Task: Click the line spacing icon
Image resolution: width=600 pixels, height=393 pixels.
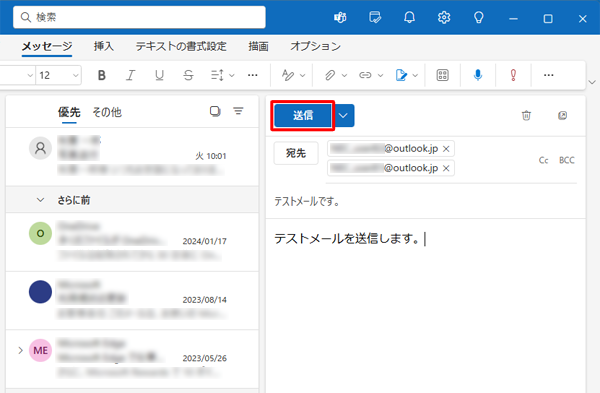Action: pyautogui.click(x=217, y=75)
